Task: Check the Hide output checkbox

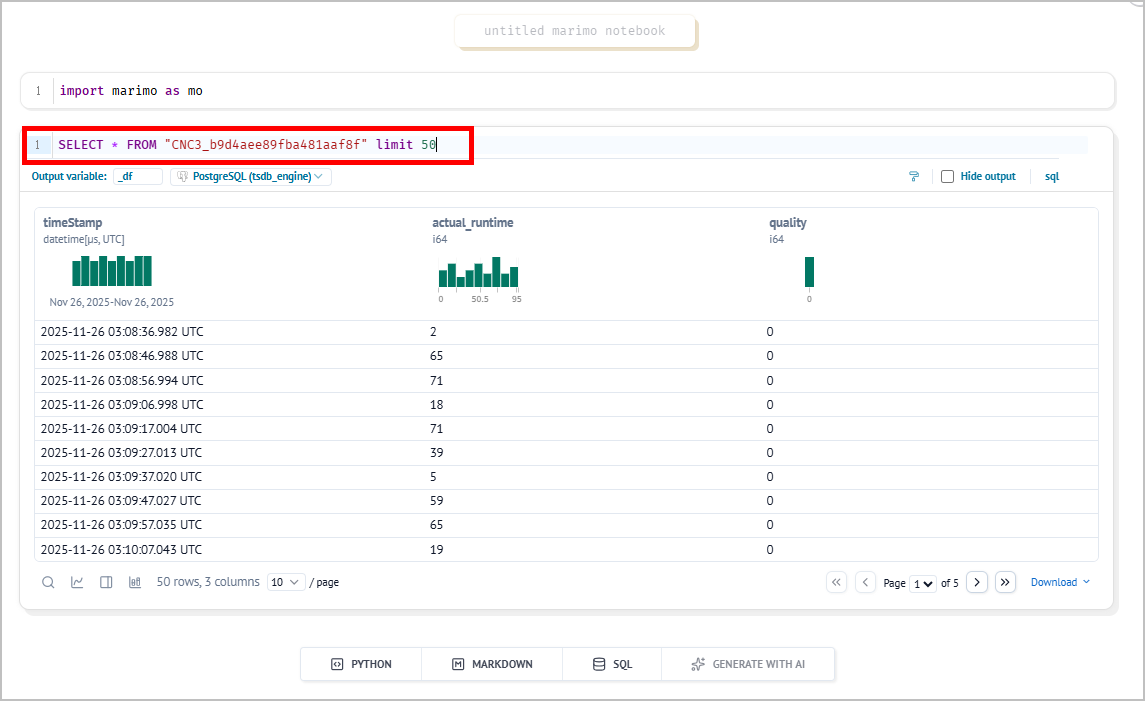Action: [x=948, y=177]
